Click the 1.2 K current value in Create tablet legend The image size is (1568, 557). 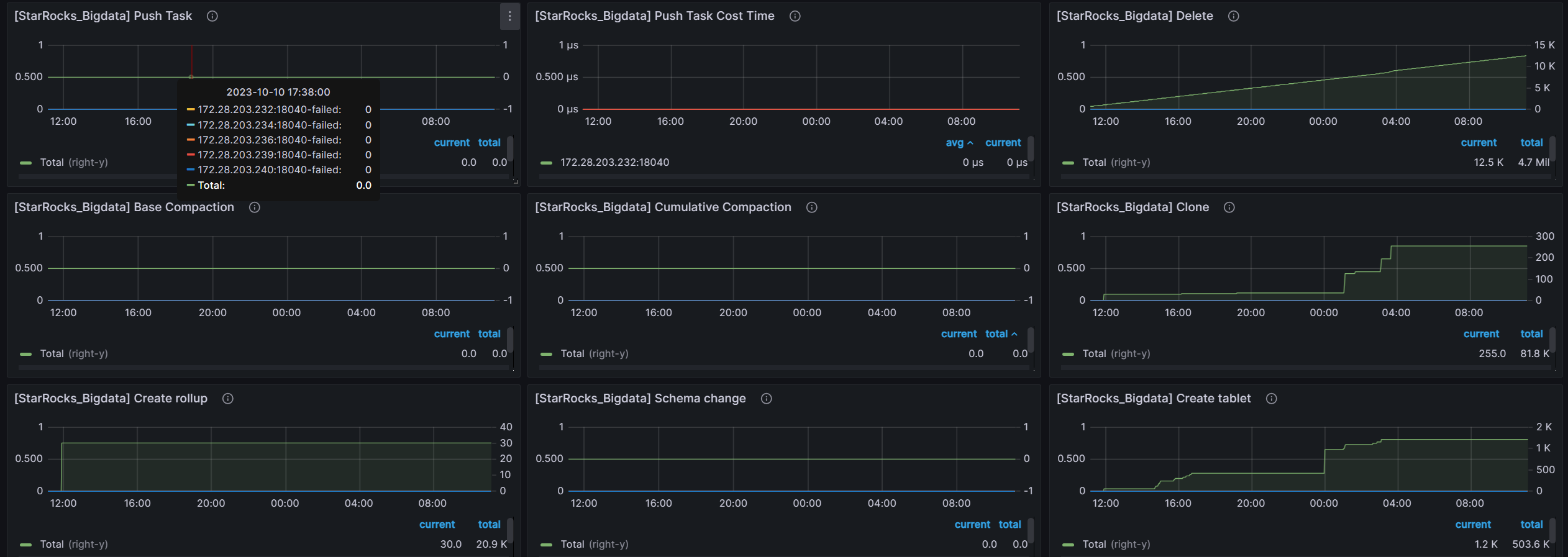1486,545
